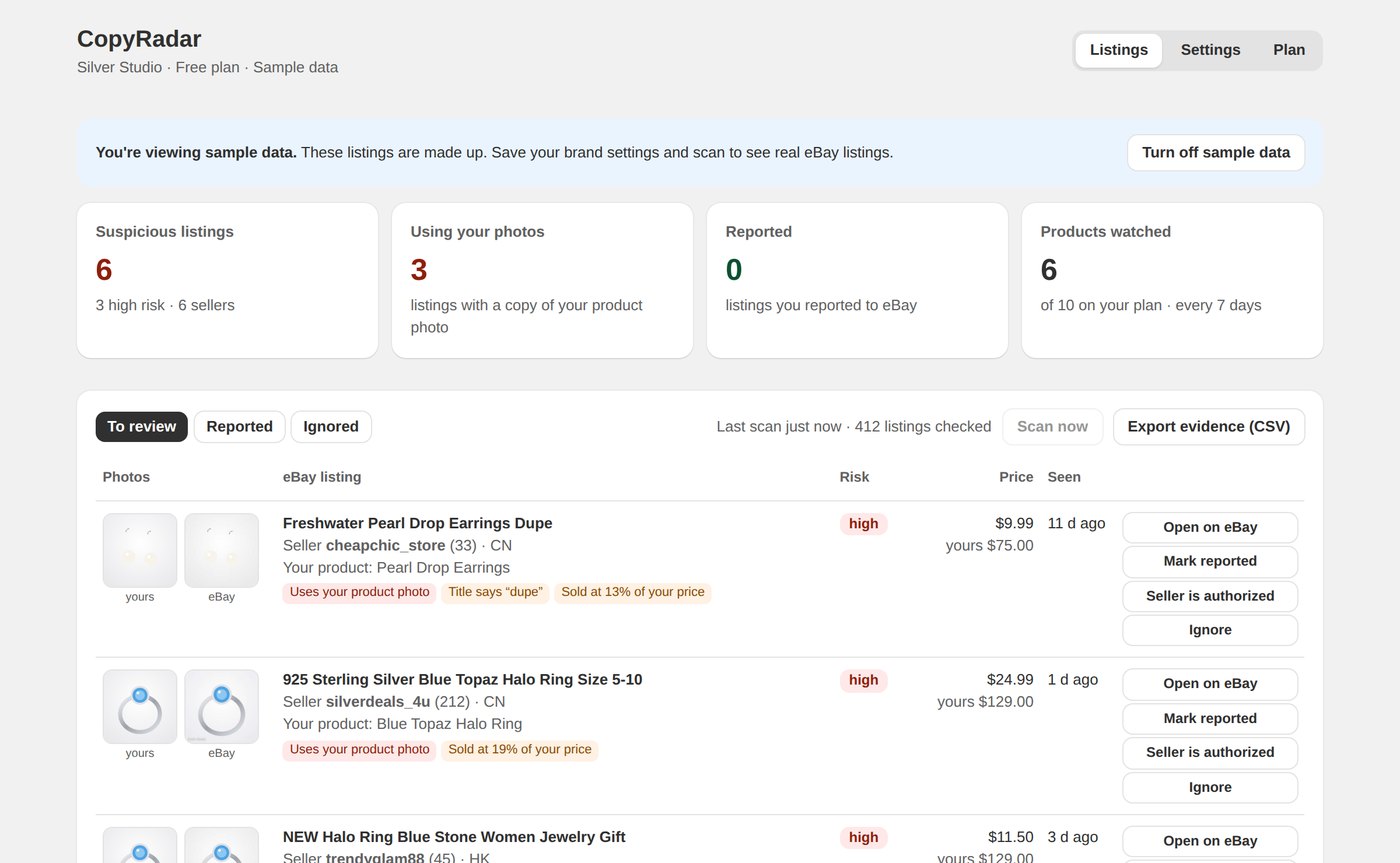Image resolution: width=1400 pixels, height=863 pixels.
Task: View your Blue Topaz ring photo thumbnail
Action: [140, 707]
